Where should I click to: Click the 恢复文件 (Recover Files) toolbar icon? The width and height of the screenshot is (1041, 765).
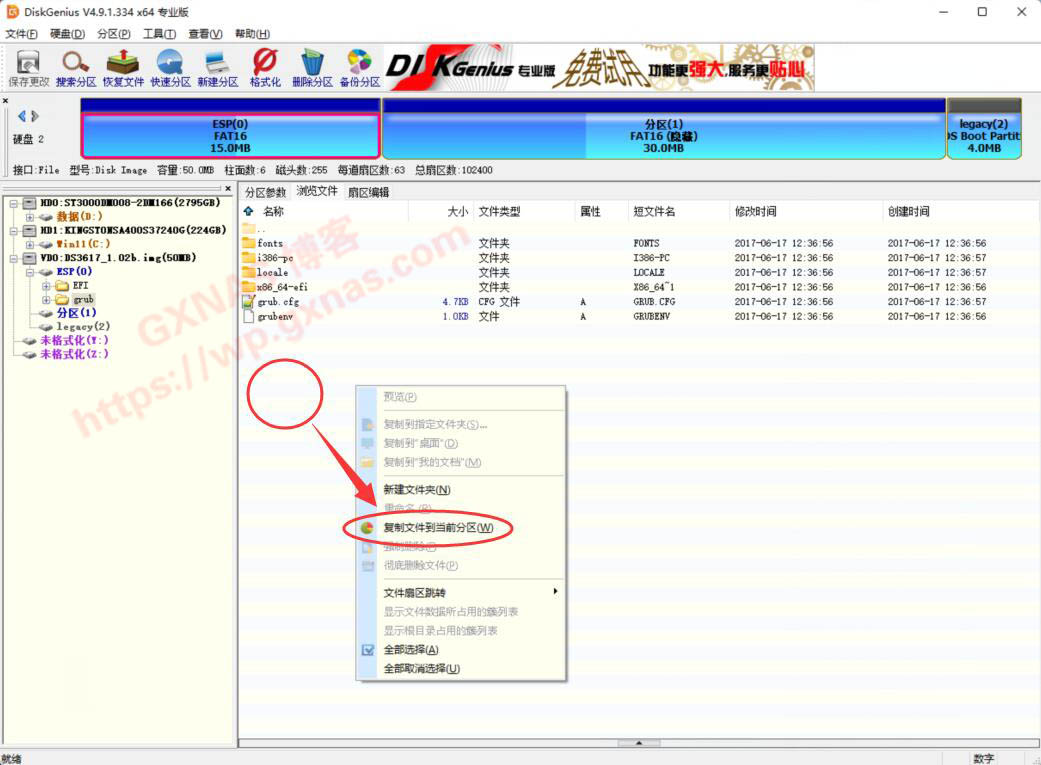click(x=123, y=68)
